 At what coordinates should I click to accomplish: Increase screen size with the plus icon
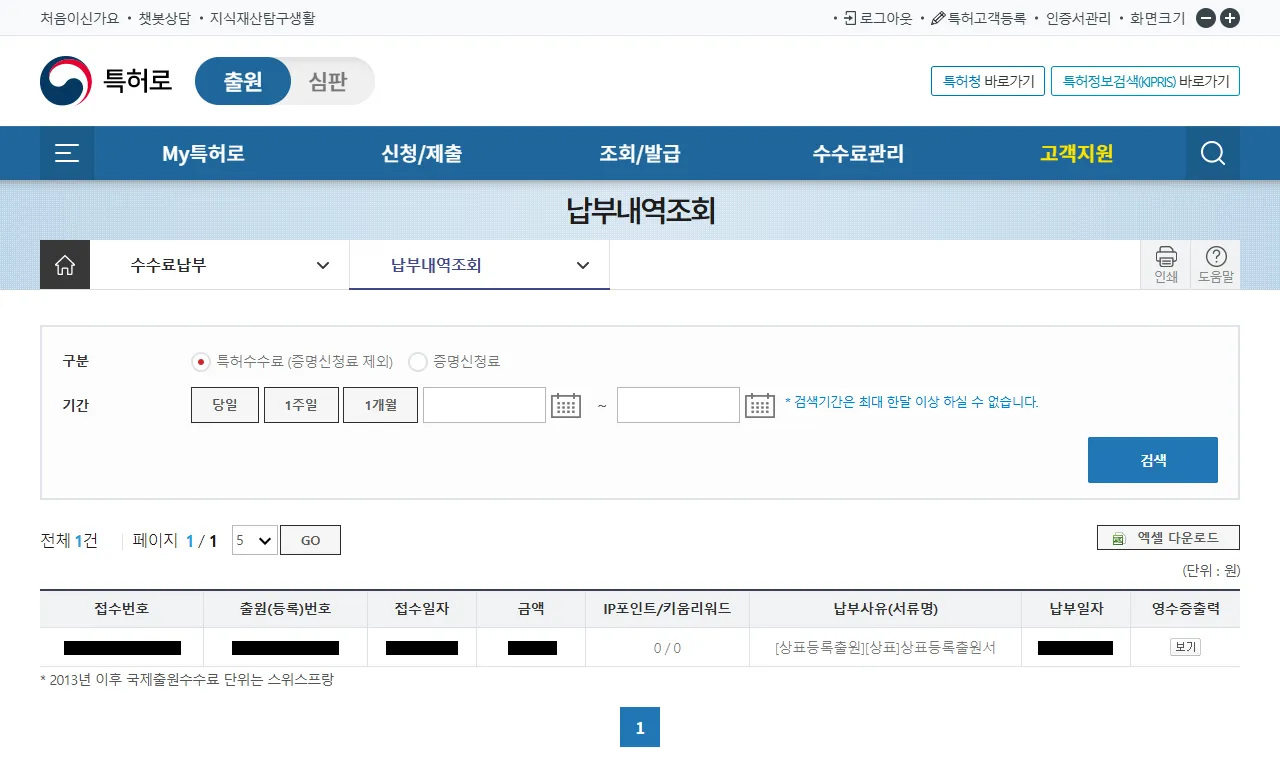(1230, 18)
